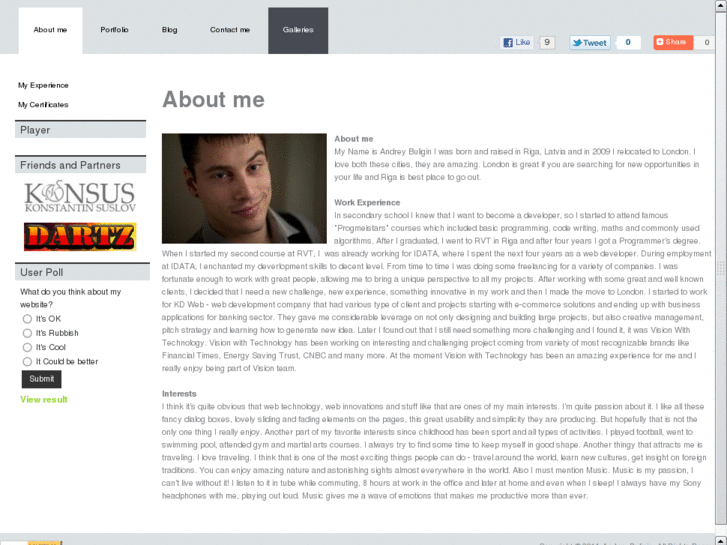
Task: Open the Dartz partner logo
Action: coord(80,237)
